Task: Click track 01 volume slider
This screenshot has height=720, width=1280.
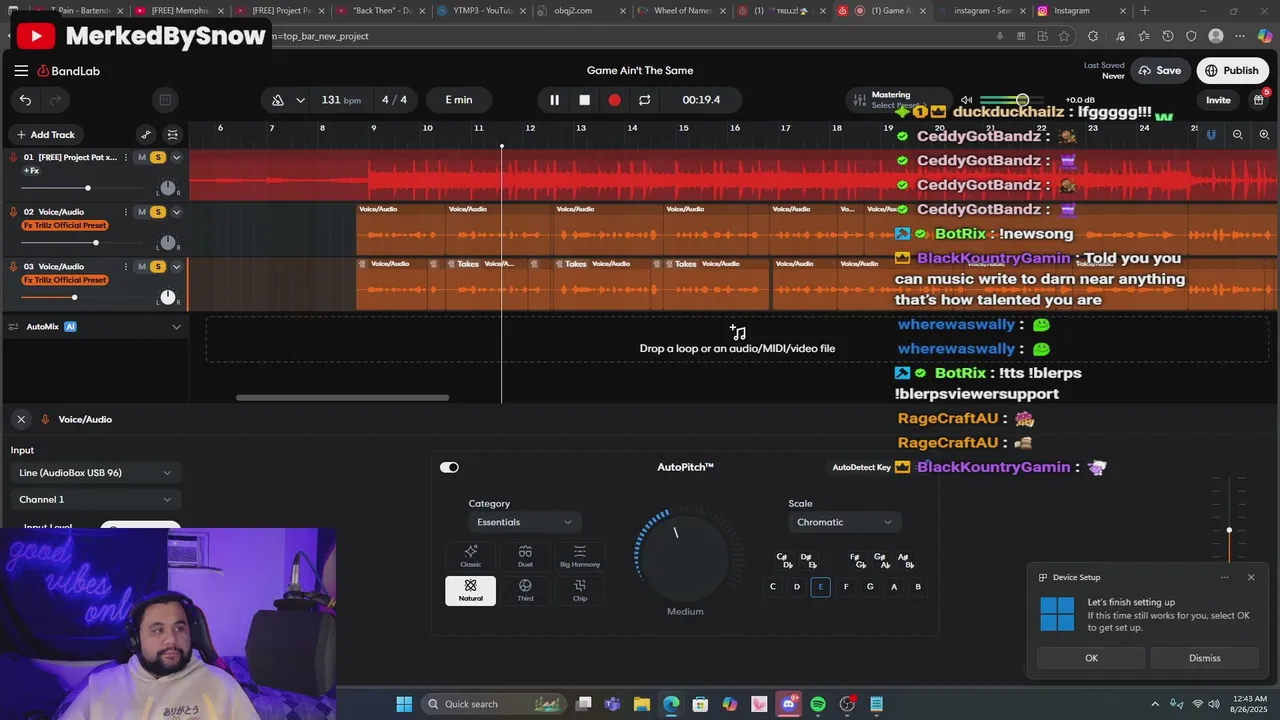Action: [88, 188]
